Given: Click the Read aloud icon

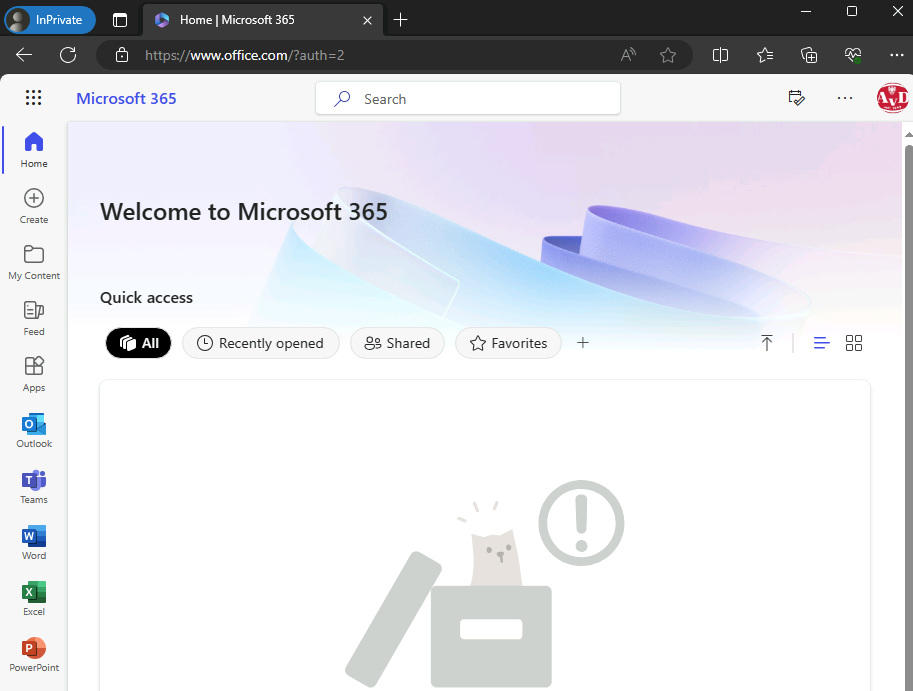Looking at the screenshot, I should (628, 55).
